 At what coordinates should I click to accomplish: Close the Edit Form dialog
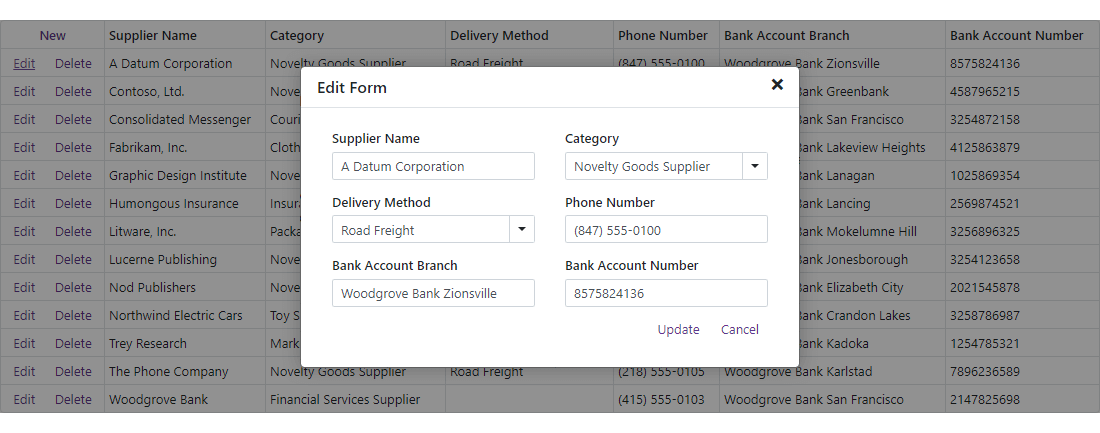pos(777,85)
